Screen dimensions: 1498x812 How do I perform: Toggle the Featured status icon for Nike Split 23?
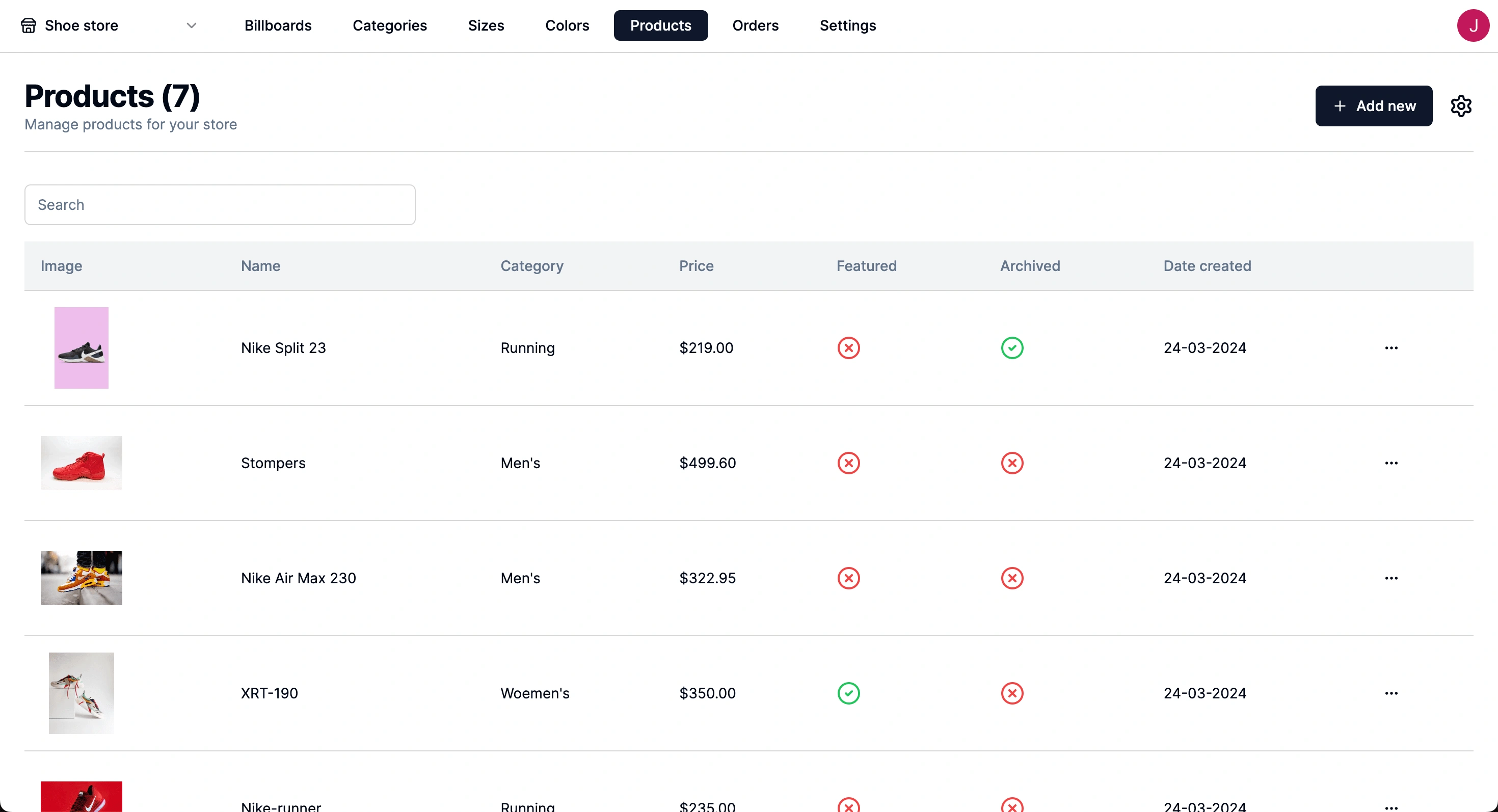point(848,347)
